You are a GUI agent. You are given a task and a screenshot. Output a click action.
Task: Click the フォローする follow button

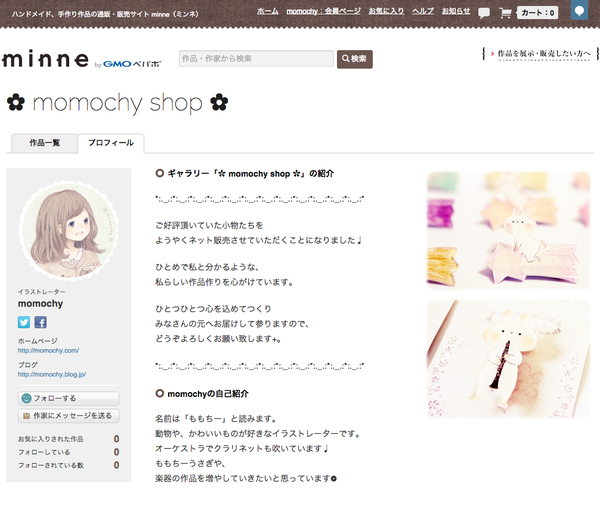point(68,398)
